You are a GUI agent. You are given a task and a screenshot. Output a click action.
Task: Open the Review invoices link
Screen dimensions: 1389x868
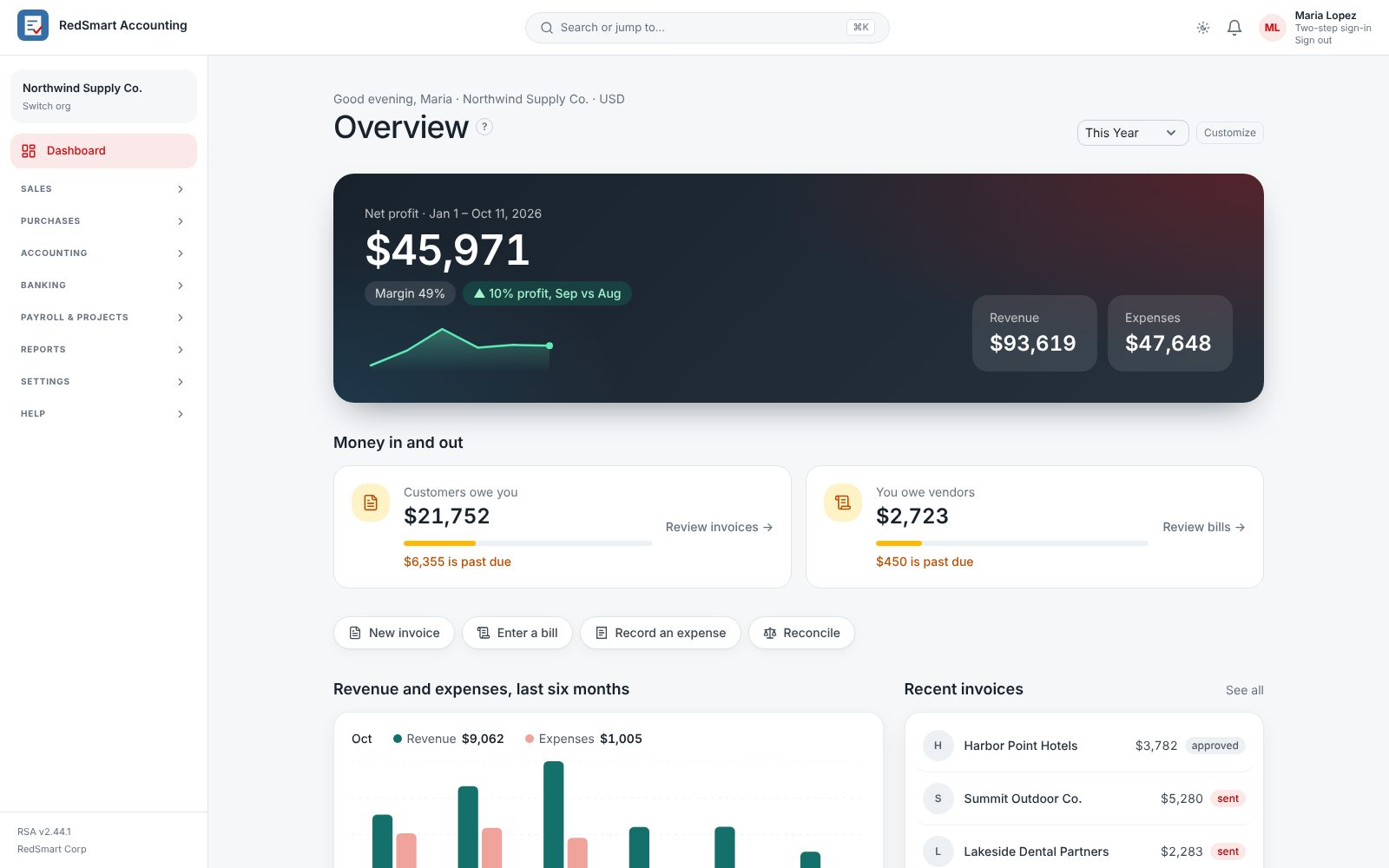click(x=720, y=527)
